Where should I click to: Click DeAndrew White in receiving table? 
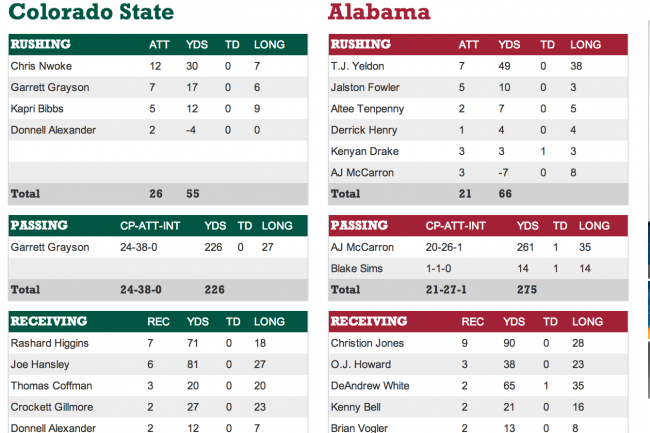tap(370, 386)
